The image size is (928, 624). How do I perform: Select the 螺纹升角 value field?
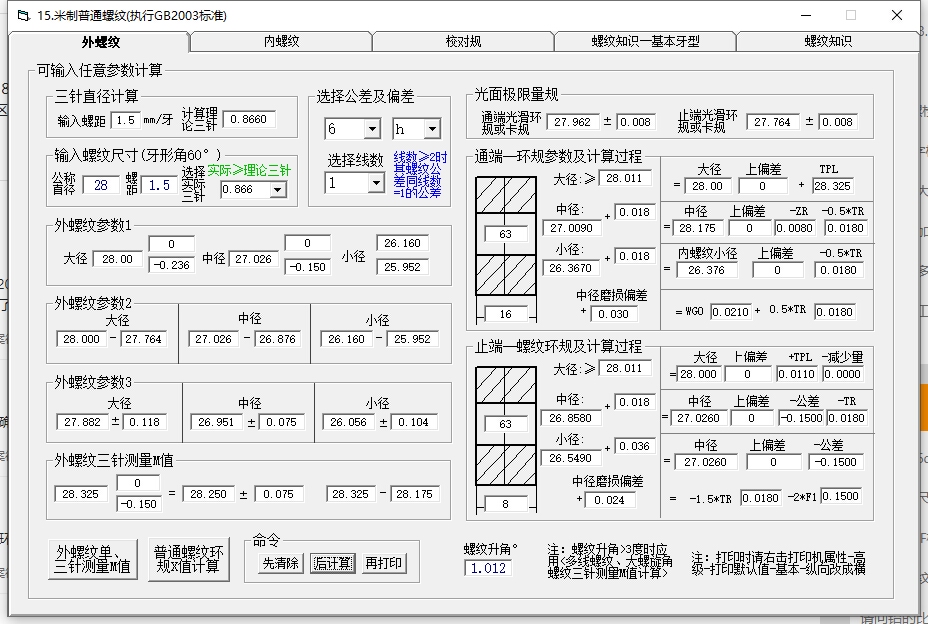coord(489,568)
